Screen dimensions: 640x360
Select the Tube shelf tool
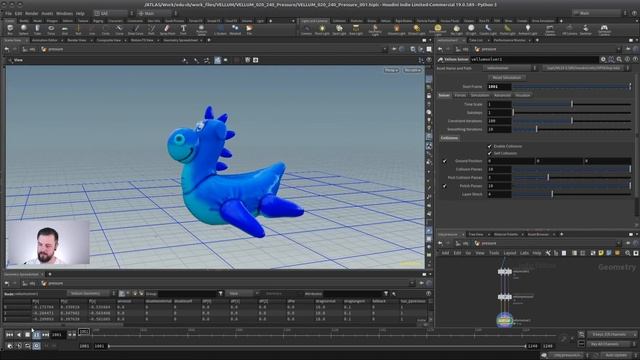(x=37, y=29)
